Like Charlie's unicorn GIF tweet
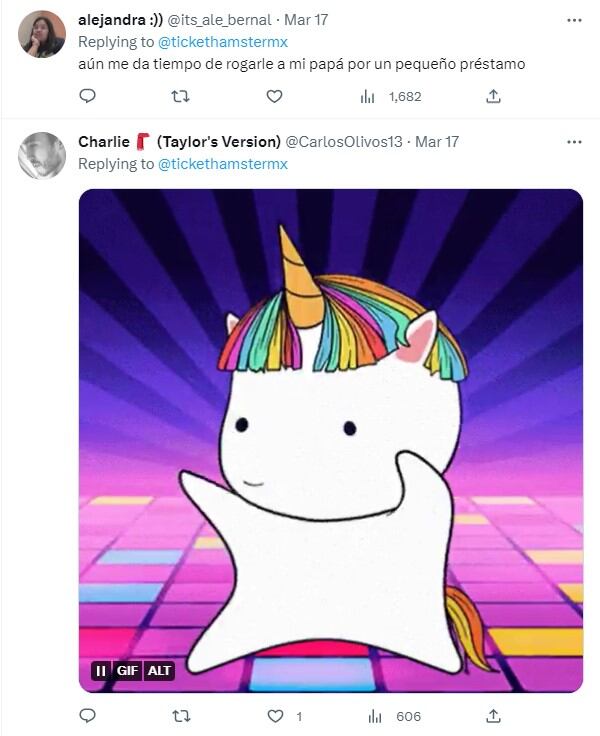600x736 pixels. [275, 716]
